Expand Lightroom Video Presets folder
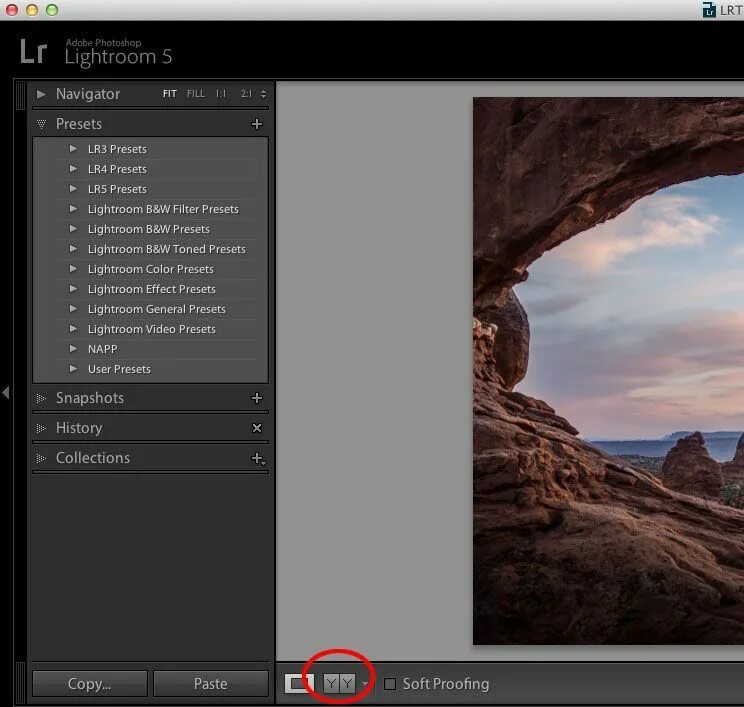Image resolution: width=744 pixels, height=707 pixels. (x=73, y=328)
